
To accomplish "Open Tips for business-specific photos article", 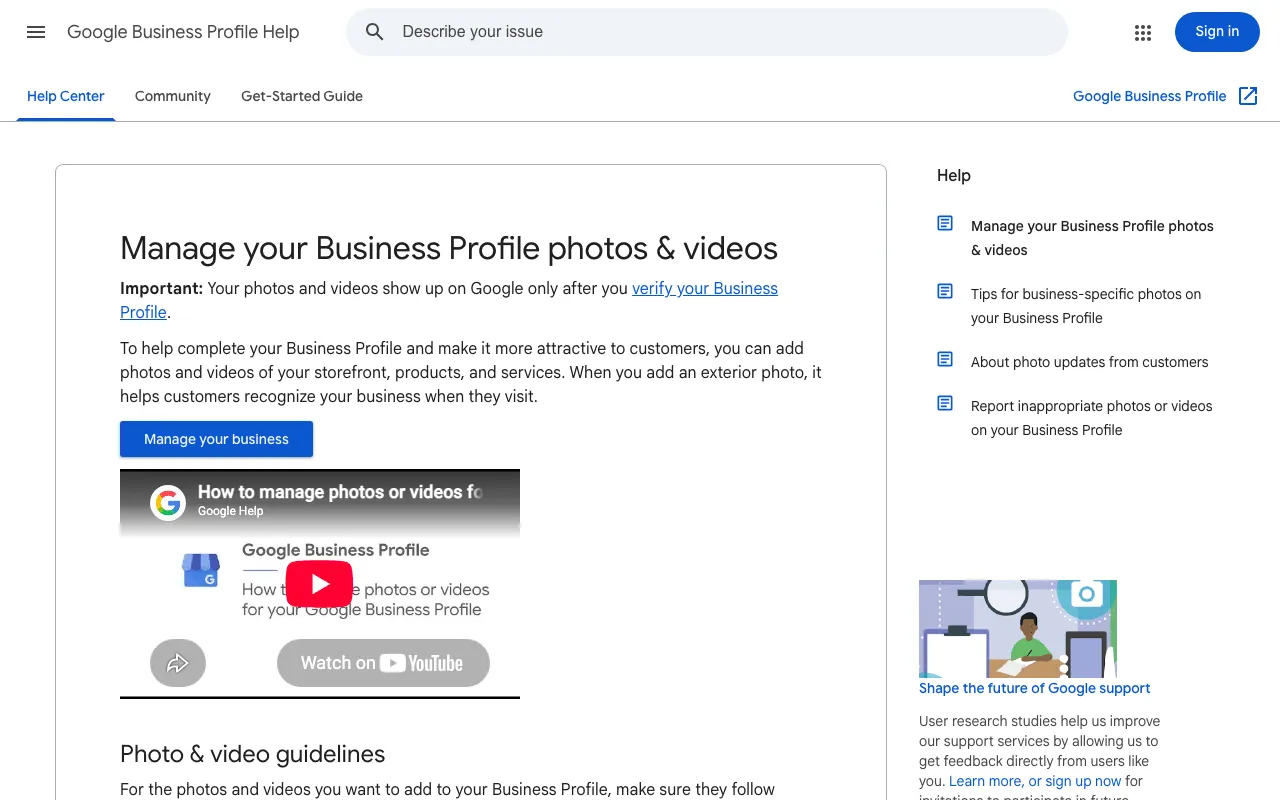I will click(x=1086, y=306).
